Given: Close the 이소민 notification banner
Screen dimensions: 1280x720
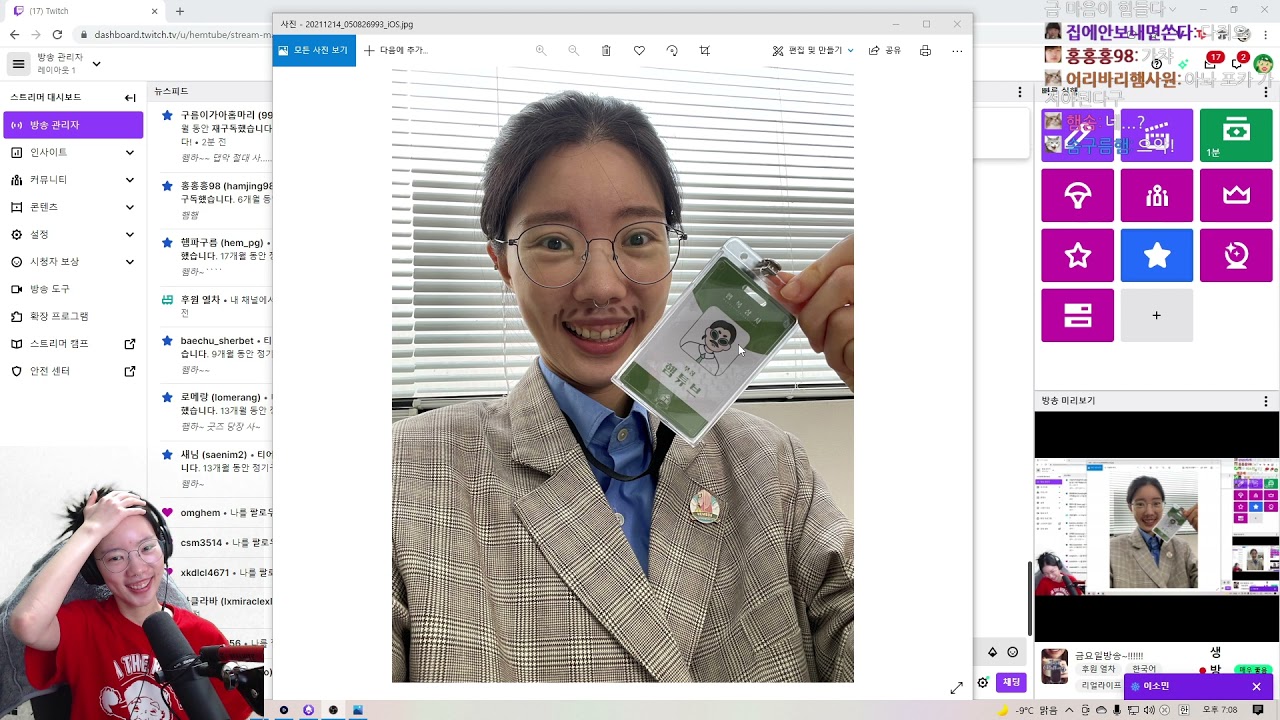Looking at the screenshot, I should [x=1257, y=686].
